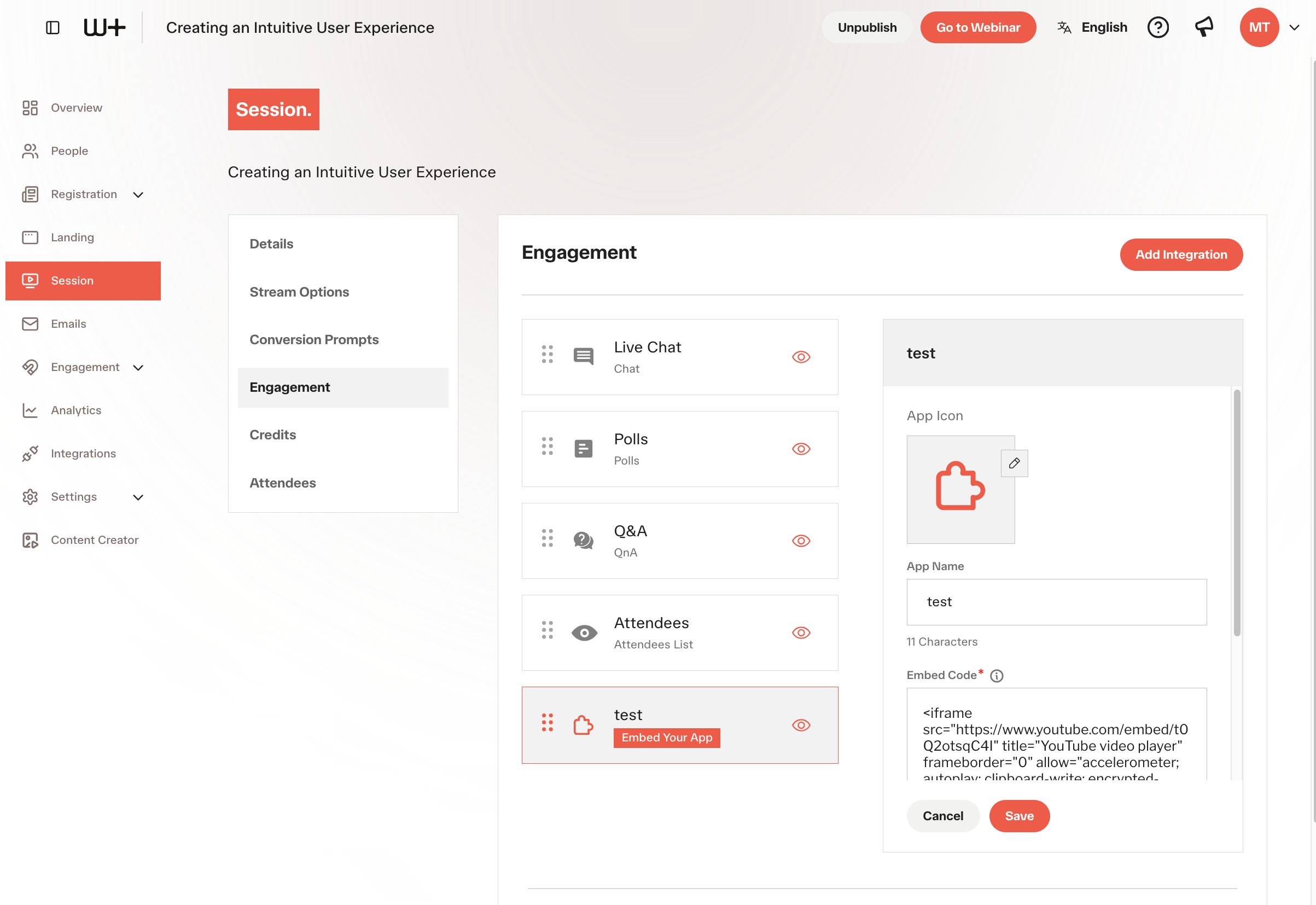
Task: Expand the Settings submenu chevron
Action: (x=138, y=498)
